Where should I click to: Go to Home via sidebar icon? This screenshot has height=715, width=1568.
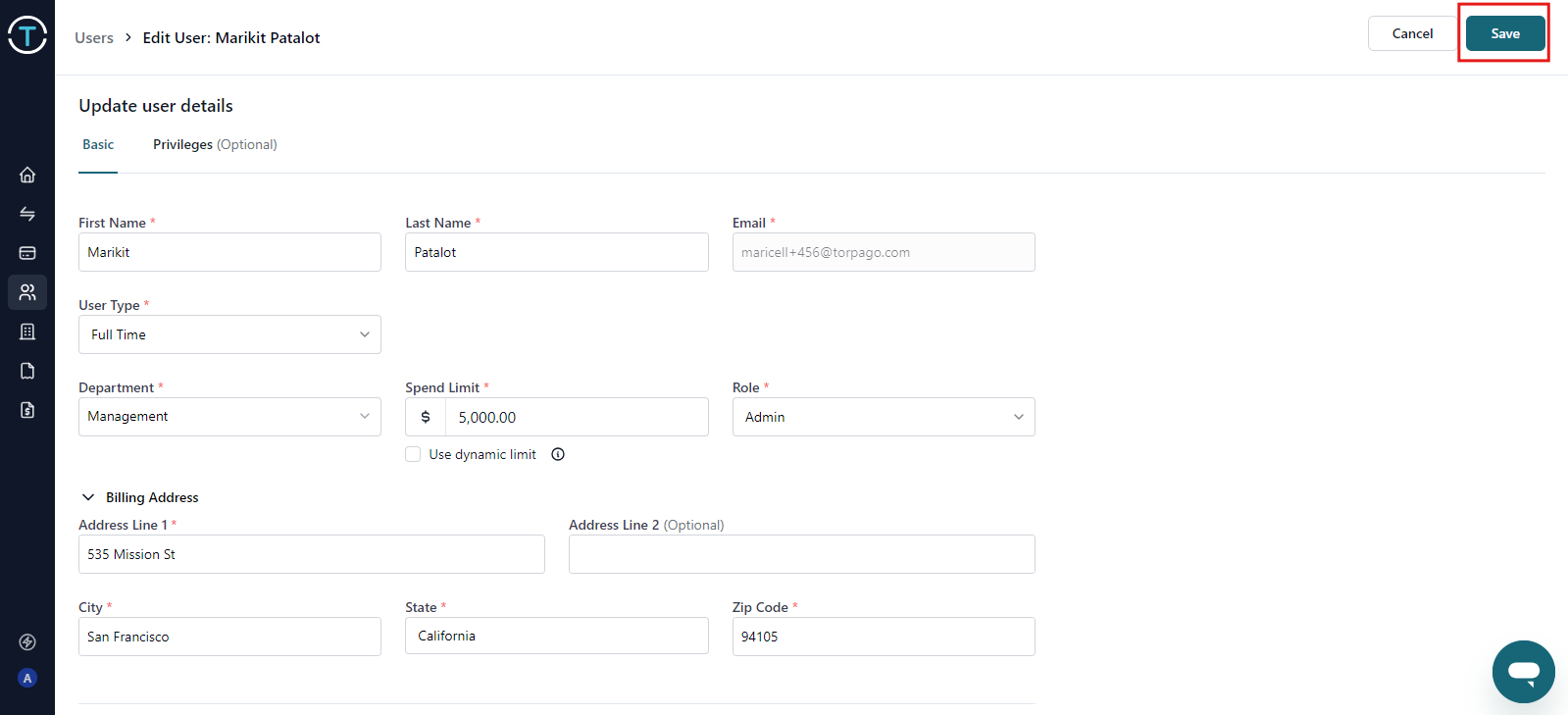(27, 175)
